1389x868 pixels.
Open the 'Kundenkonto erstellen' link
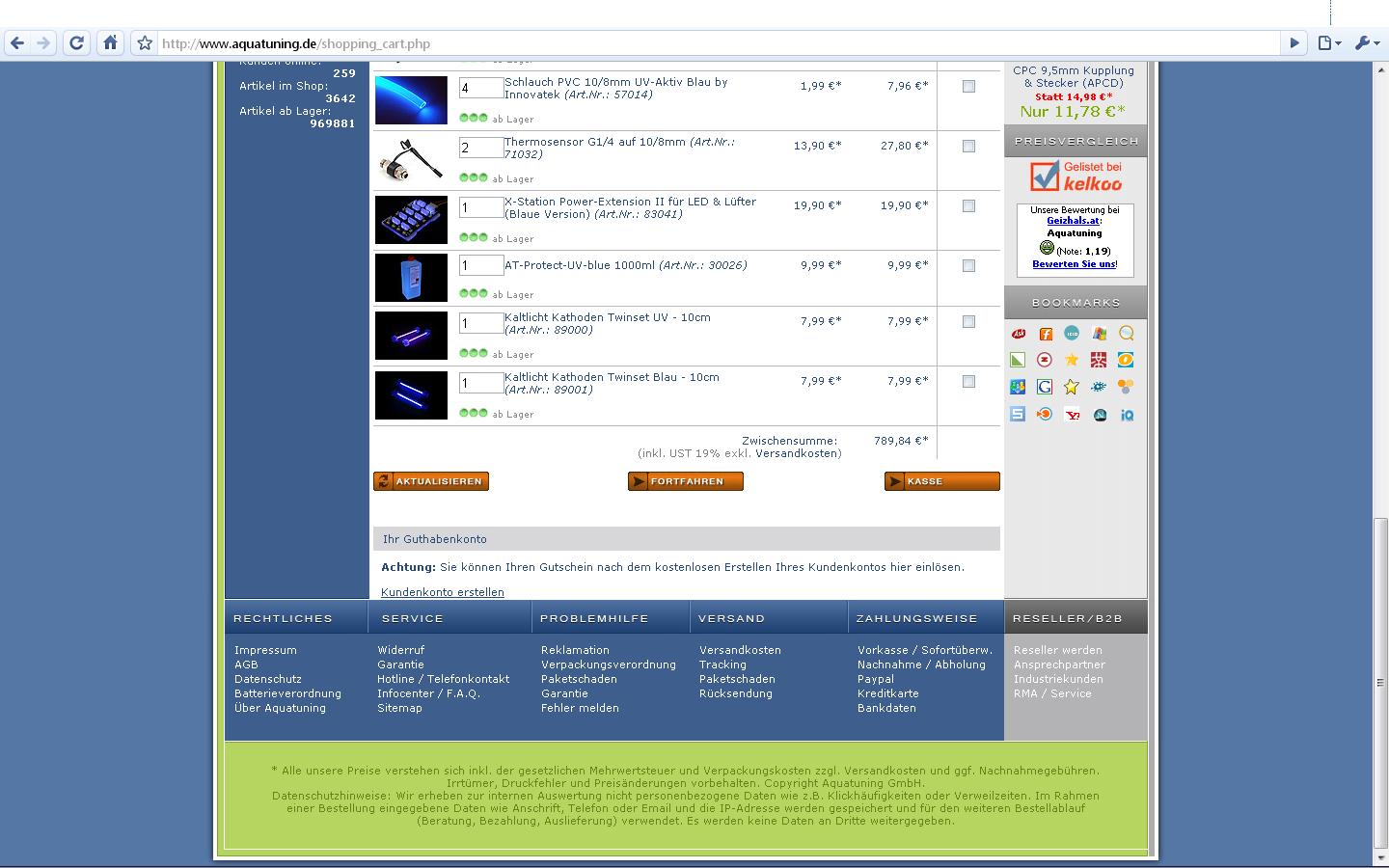click(443, 592)
